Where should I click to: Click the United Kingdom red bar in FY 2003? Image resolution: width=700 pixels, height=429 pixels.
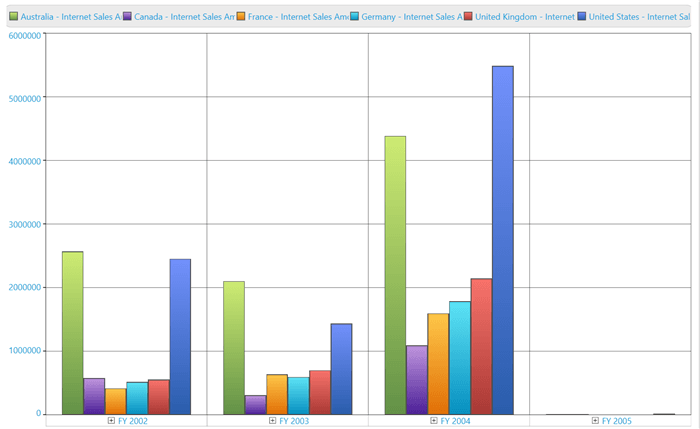pyautogui.click(x=320, y=392)
